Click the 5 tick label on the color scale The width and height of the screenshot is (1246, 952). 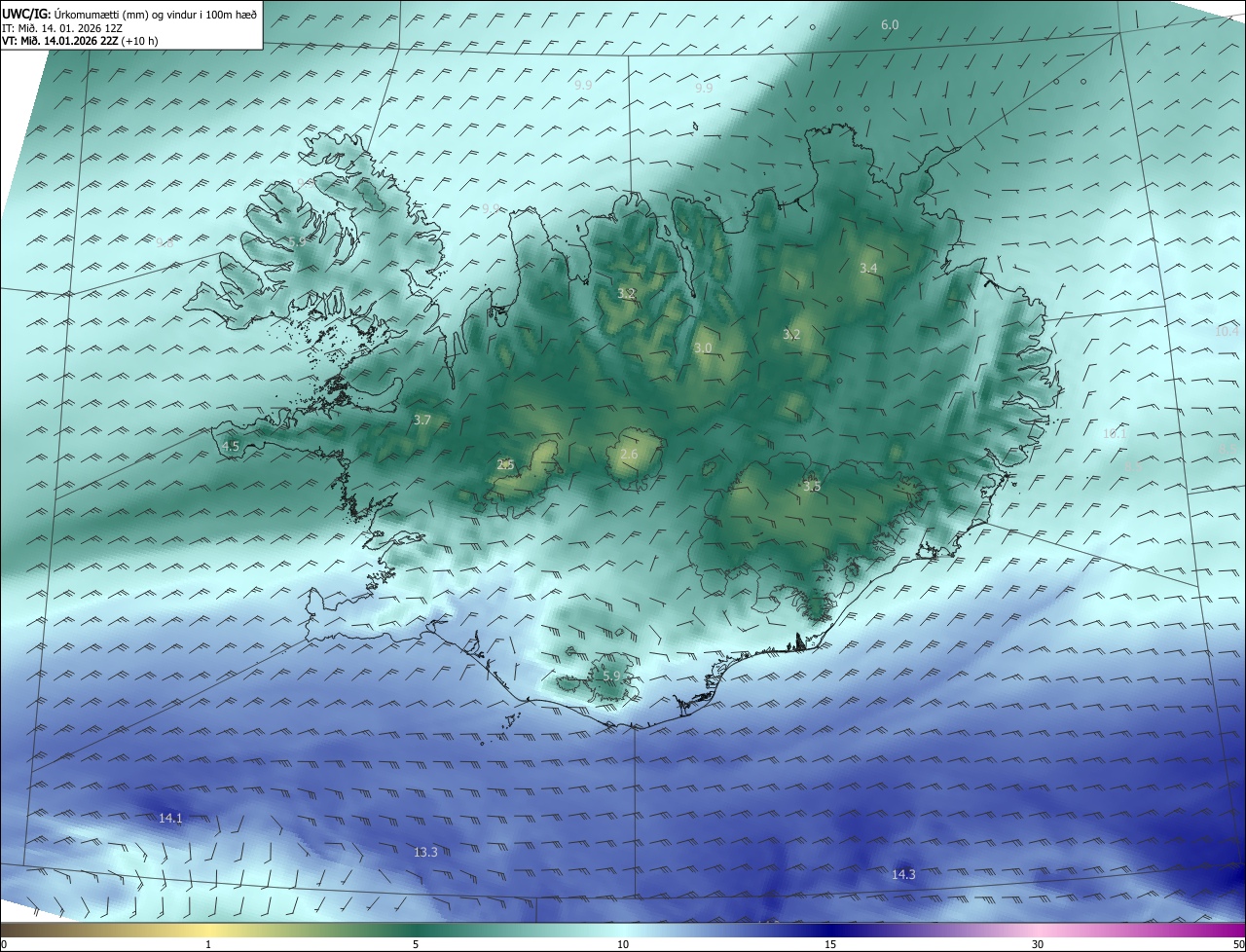click(x=416, y=944)
